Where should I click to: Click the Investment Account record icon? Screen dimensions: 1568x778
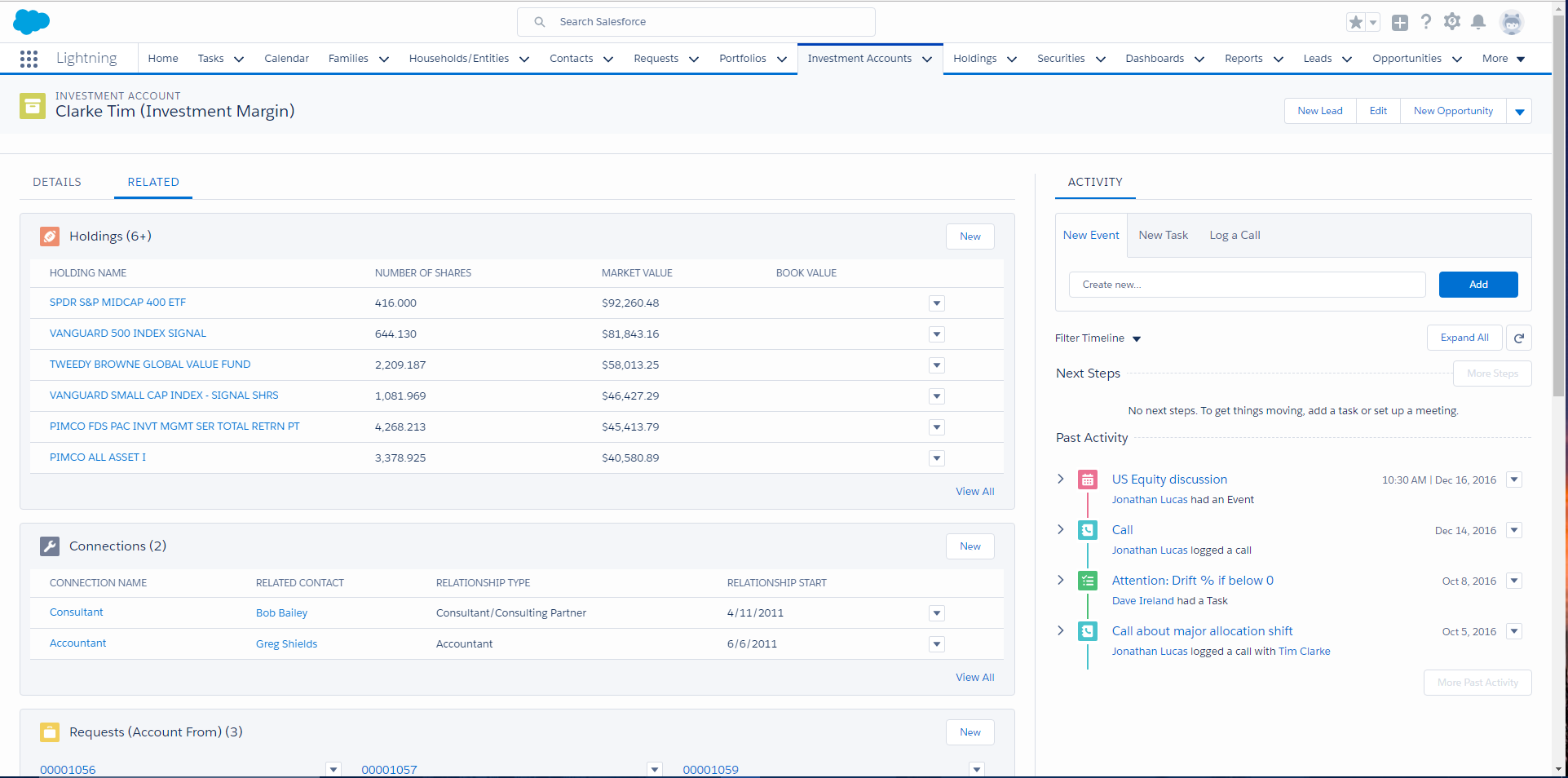point(33,105)
